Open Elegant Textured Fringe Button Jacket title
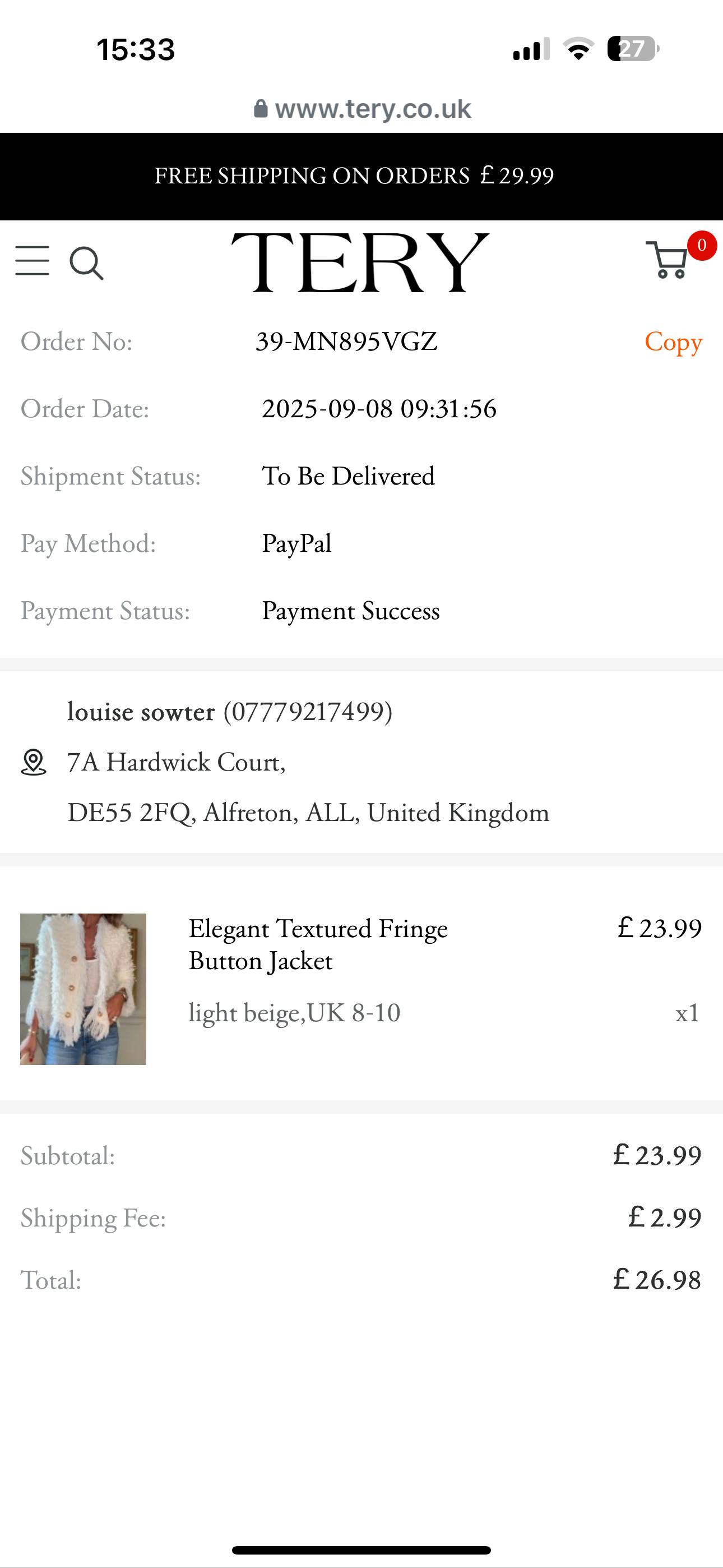The height and width of the screenshot is (1568, 723). coord(318,945)
